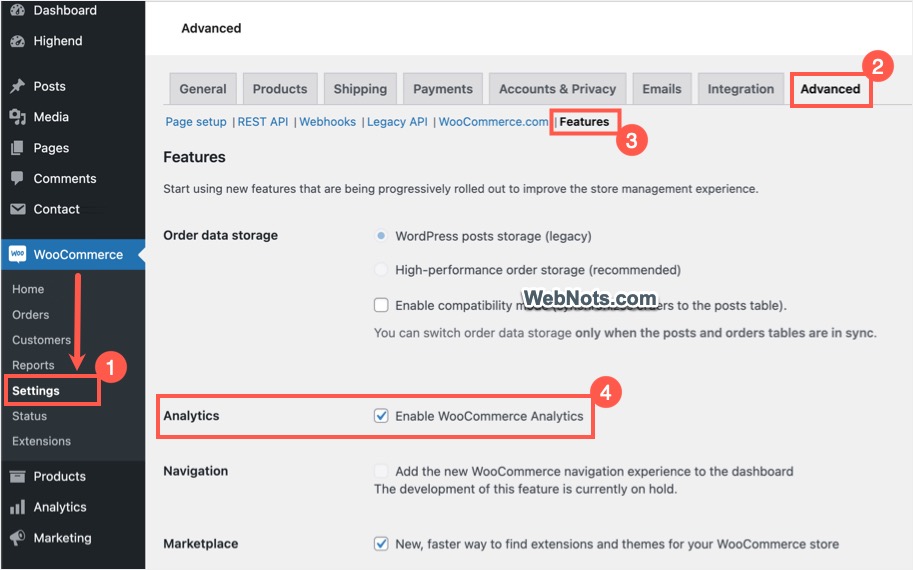Select the Features sub-section link

584,122
